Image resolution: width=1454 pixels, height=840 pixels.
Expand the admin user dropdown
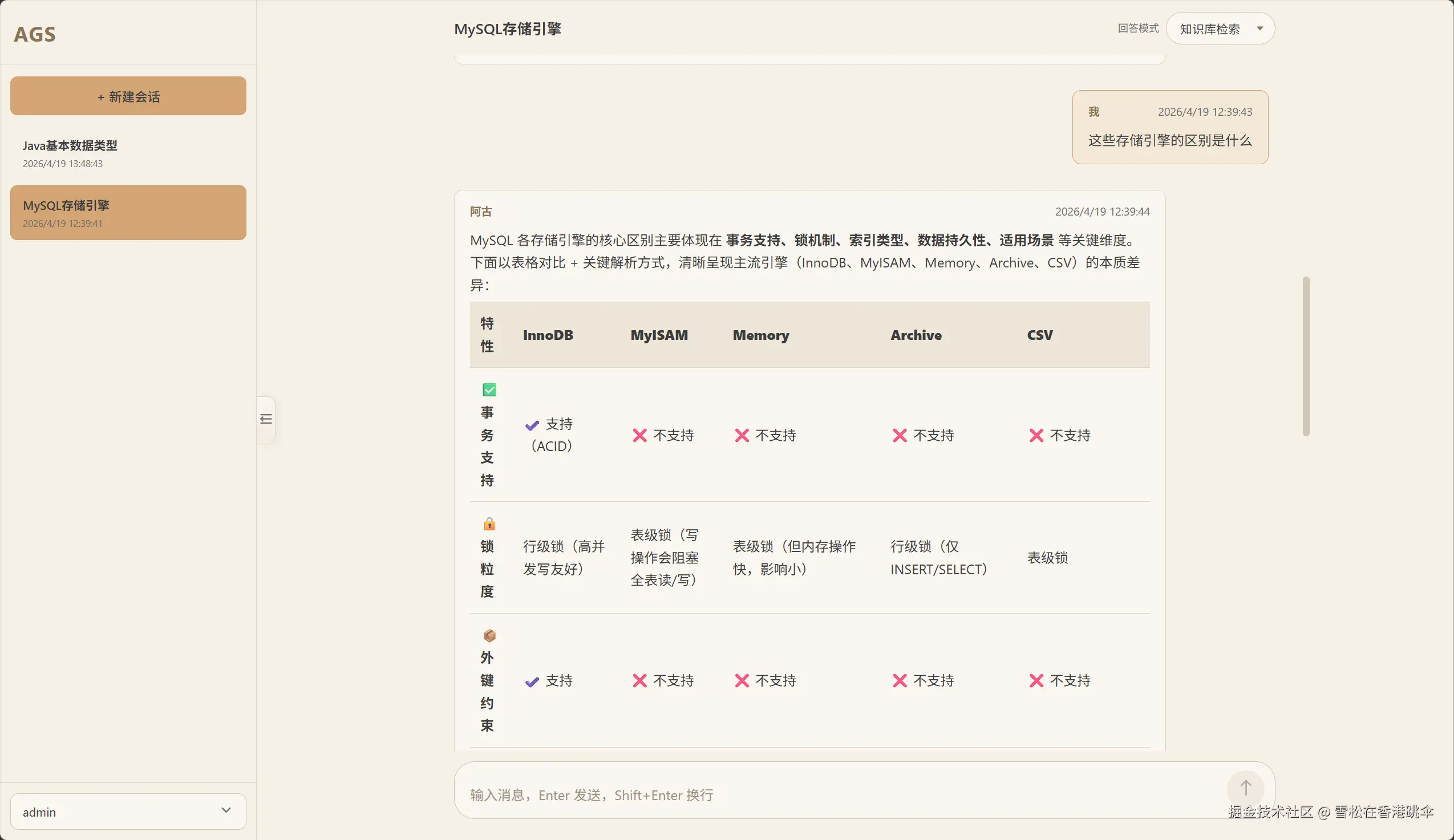128,811
